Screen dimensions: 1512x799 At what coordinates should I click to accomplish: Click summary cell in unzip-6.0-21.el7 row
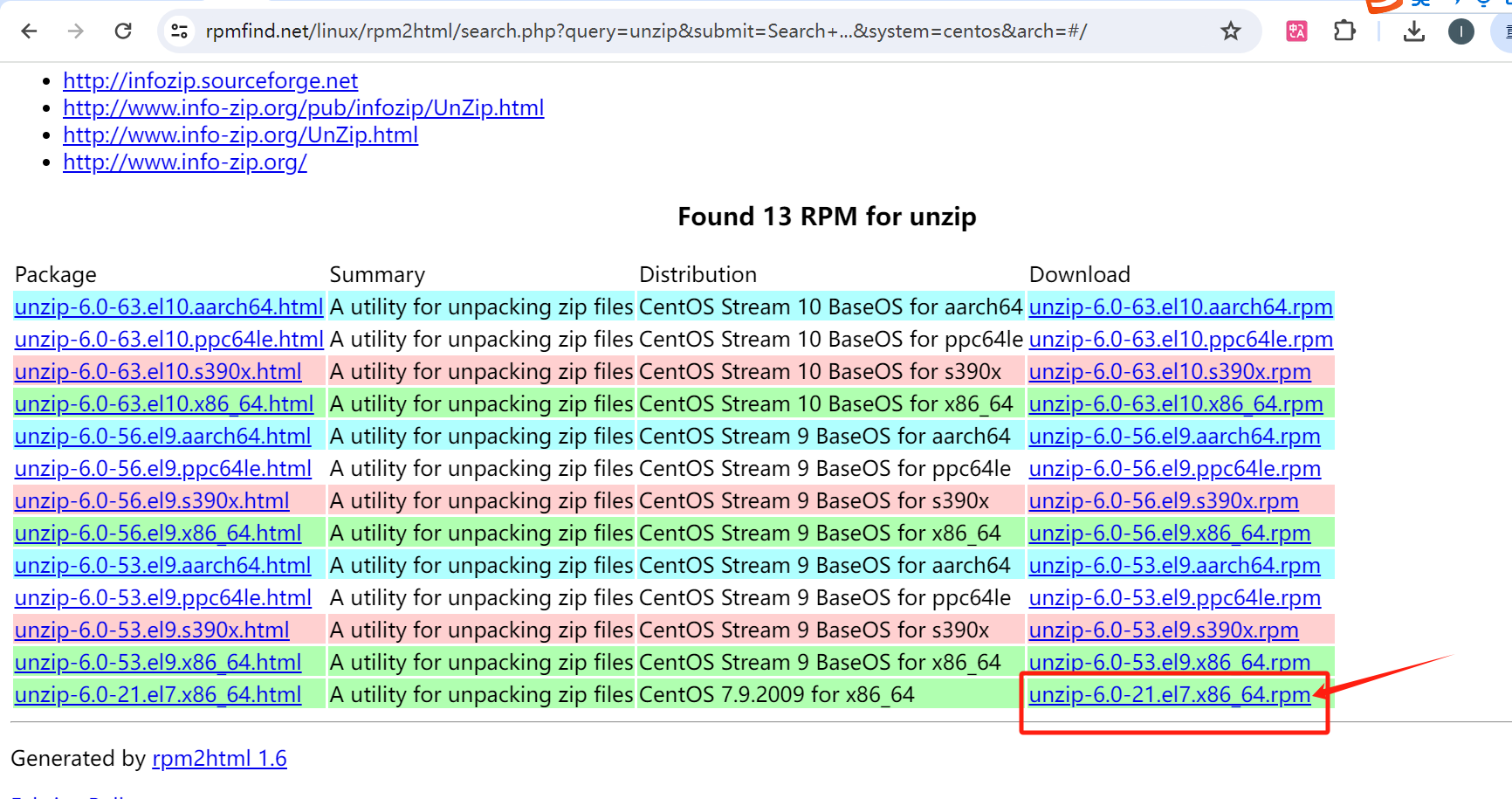[x=481, y=694]
